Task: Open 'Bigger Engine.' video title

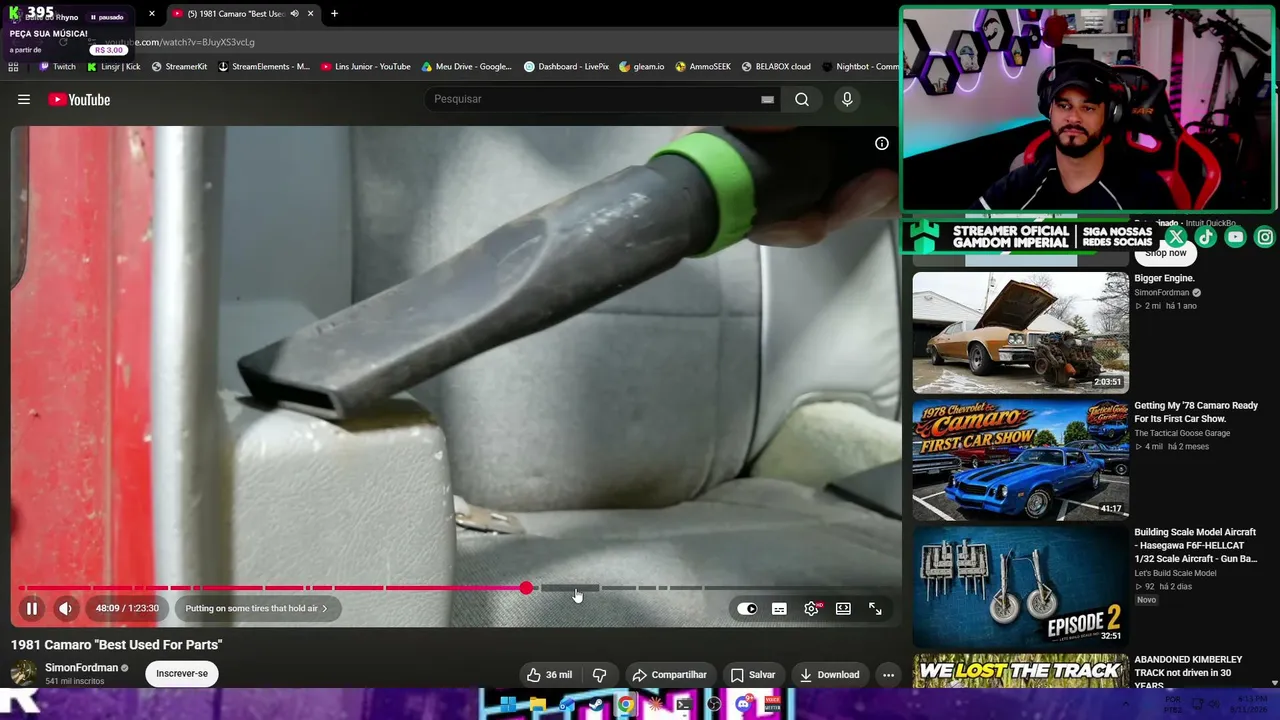Action: pos(1164,278)
